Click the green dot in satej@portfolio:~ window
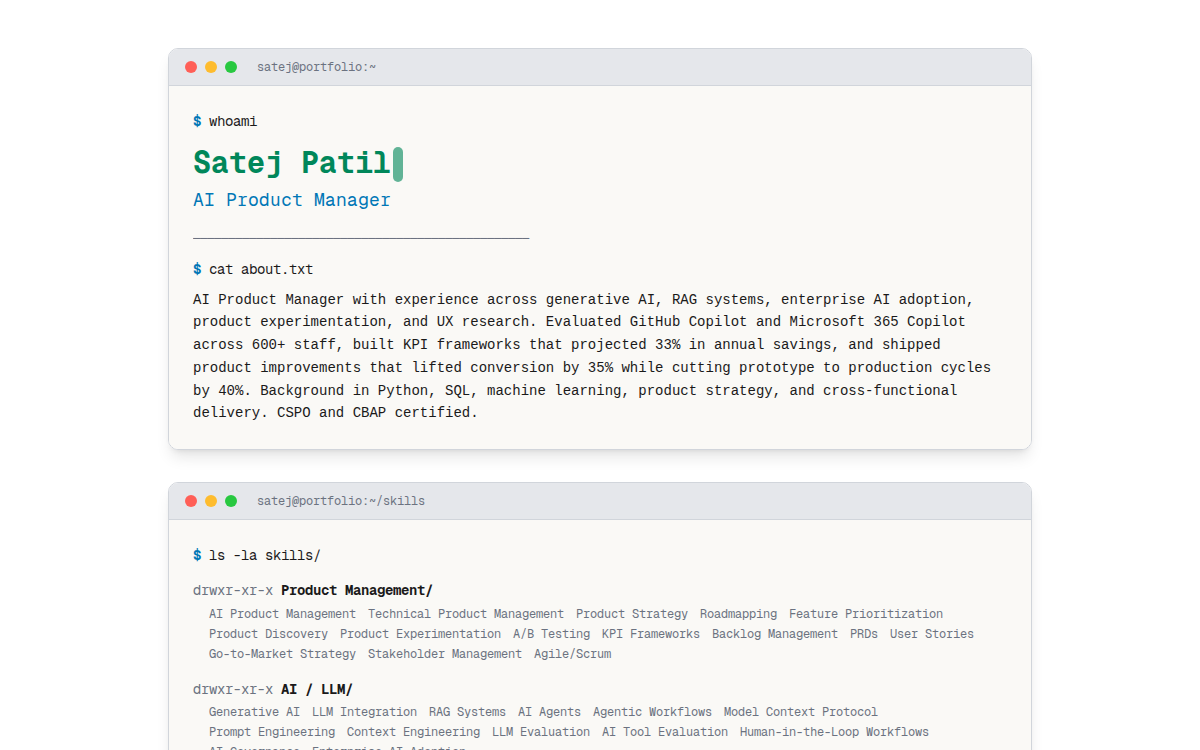Viewport: 1200px width, 750px height. (x=231, y=67)
